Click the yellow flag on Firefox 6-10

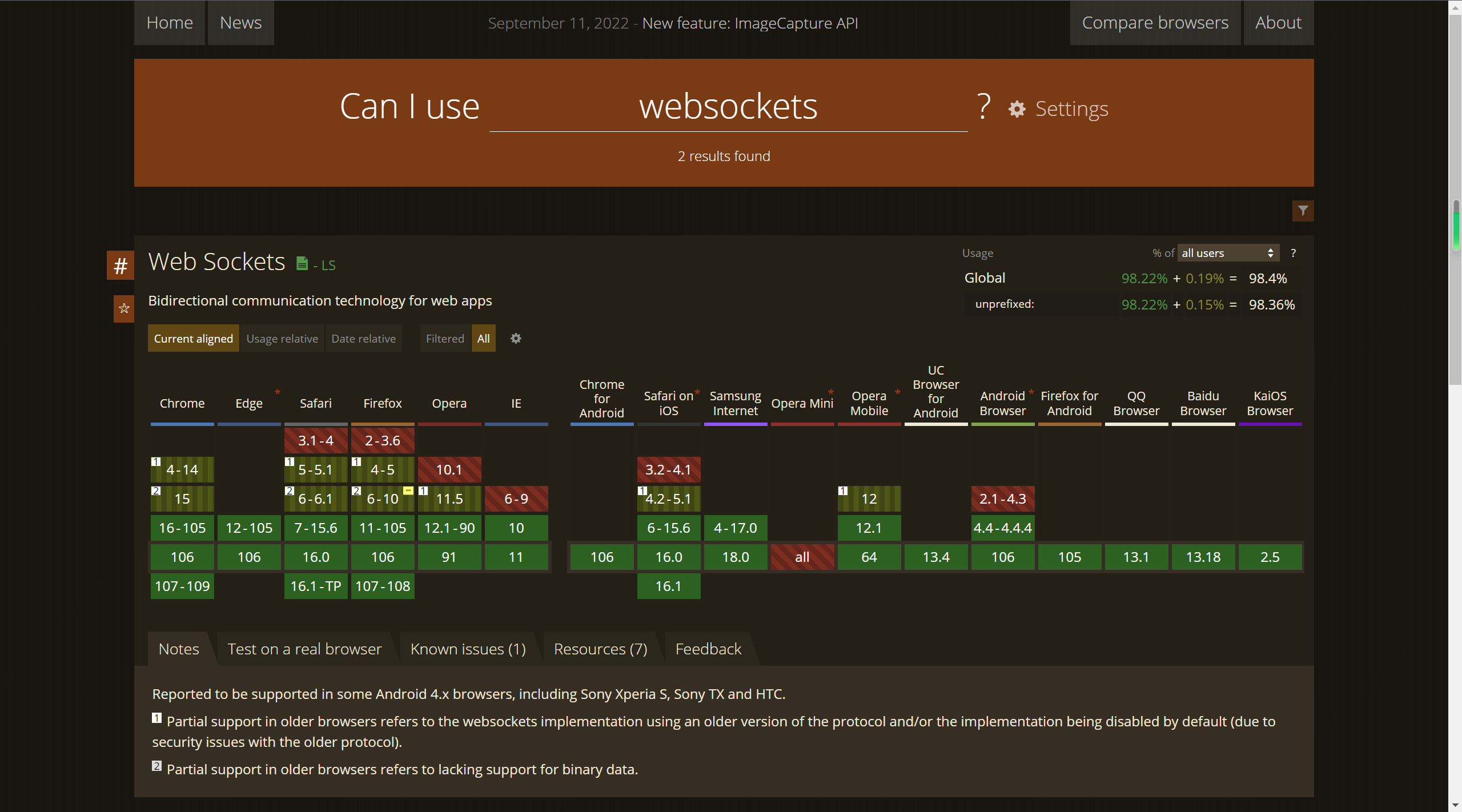click(x=408, y=491)
